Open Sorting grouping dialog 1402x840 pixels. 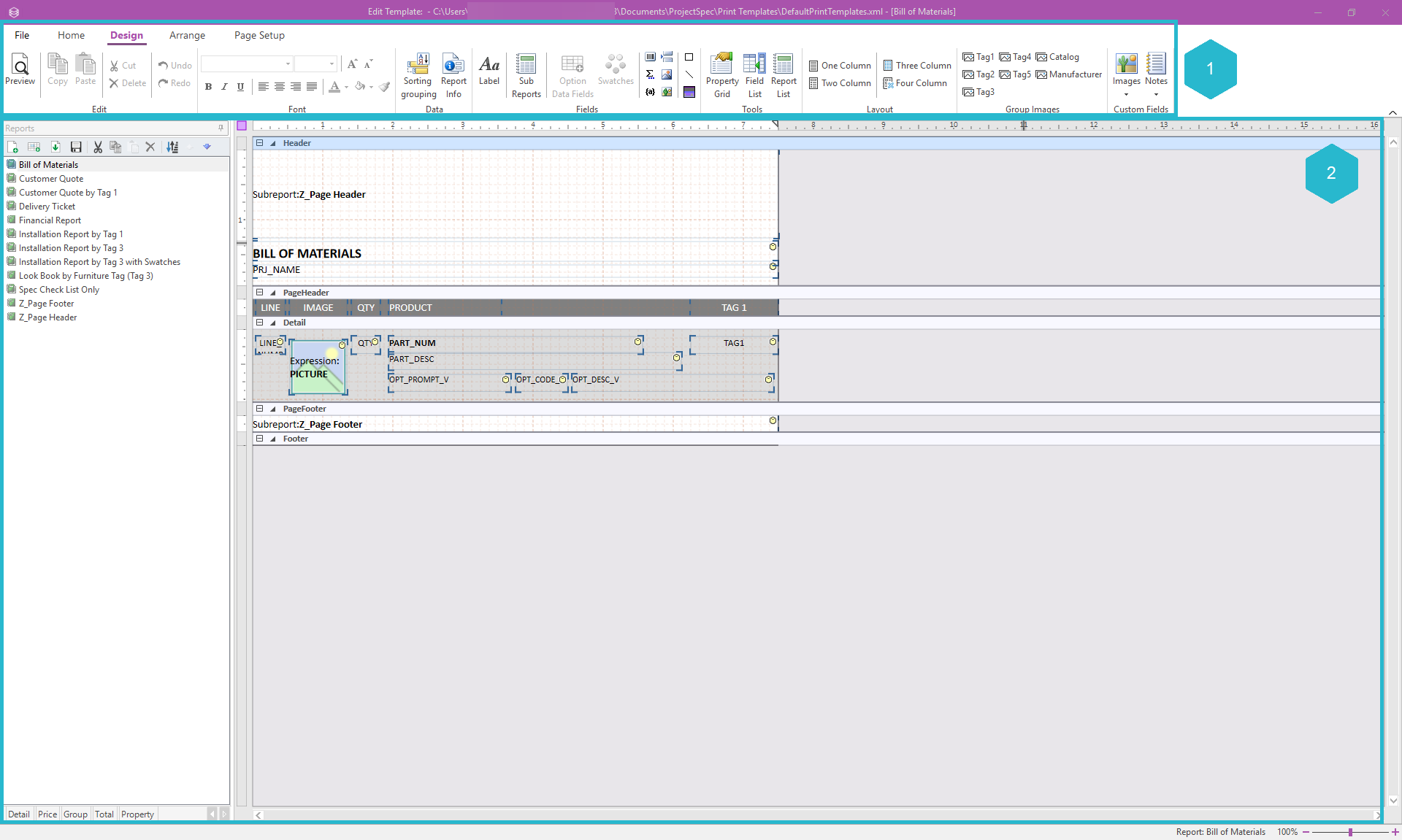418,76
